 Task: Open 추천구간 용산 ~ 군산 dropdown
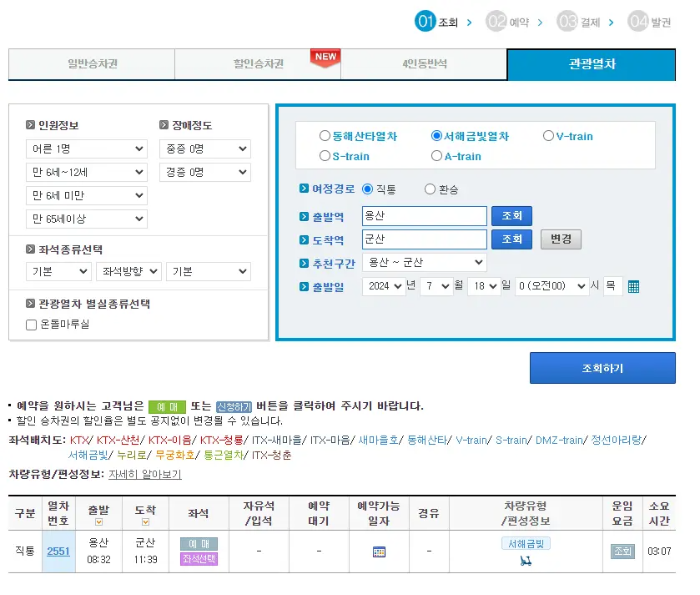tap(424, 262)
